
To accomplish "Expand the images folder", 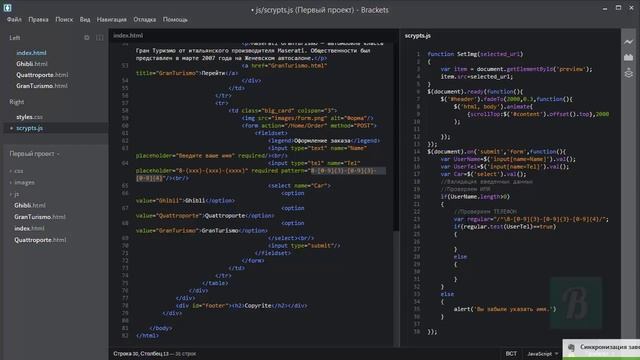I will 24,182.
